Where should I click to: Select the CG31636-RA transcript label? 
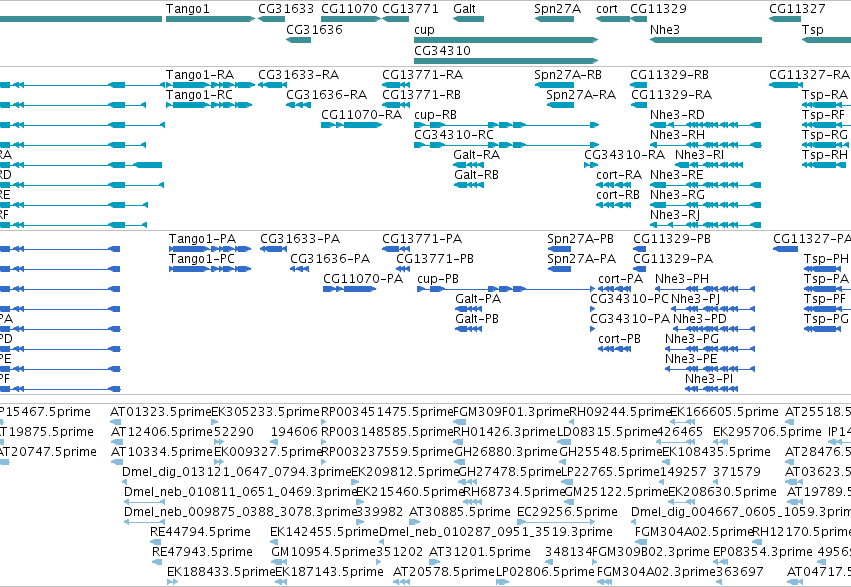click(x=327, y=94)
